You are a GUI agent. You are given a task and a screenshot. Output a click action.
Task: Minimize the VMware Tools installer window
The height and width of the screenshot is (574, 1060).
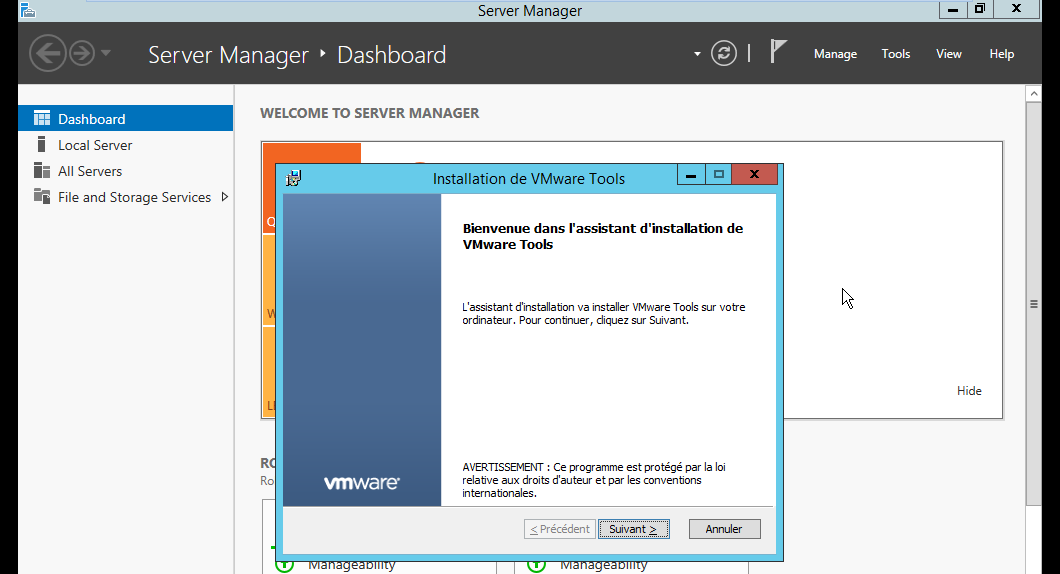(x=691, y=175)
